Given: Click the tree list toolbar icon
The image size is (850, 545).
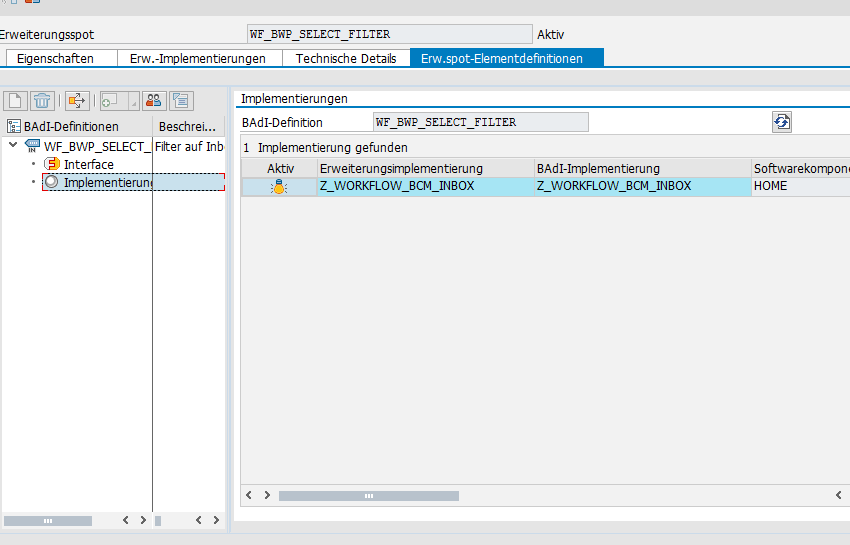Looking at the screenshot, I should 181,100.
